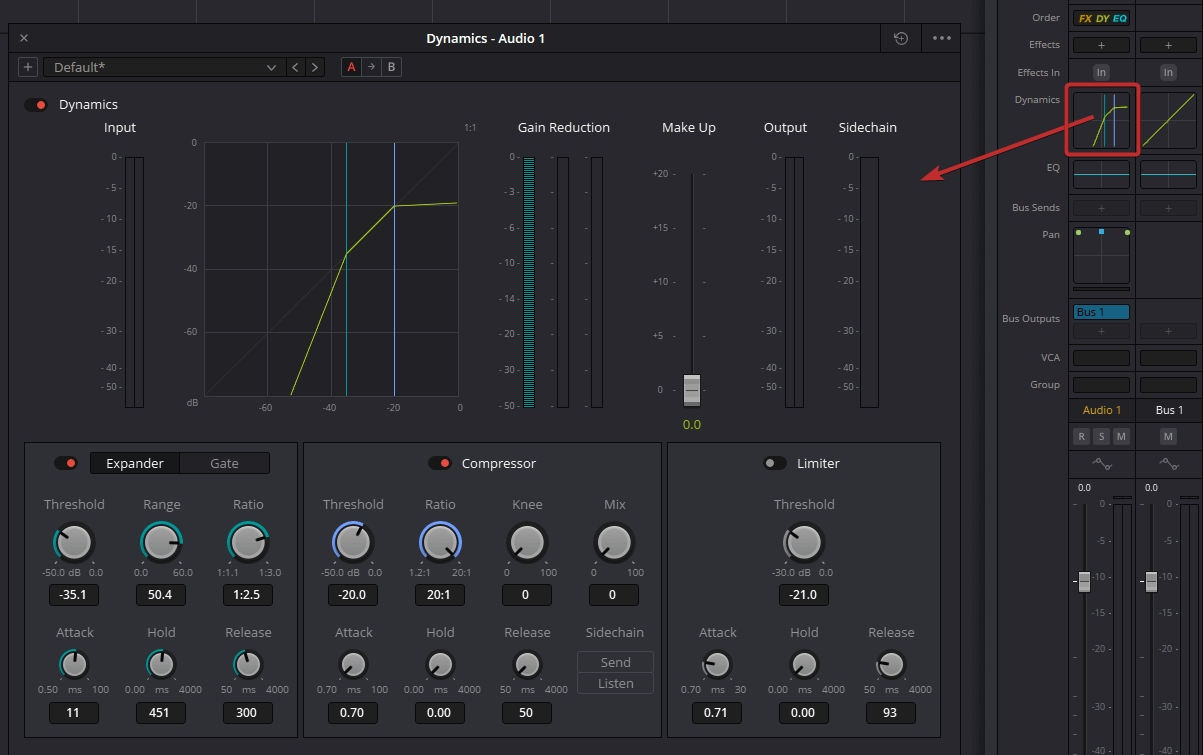The width and height of the screenshot is (1203, 755).
Task: Click the Expander Release knob
Action: [248, 663]
